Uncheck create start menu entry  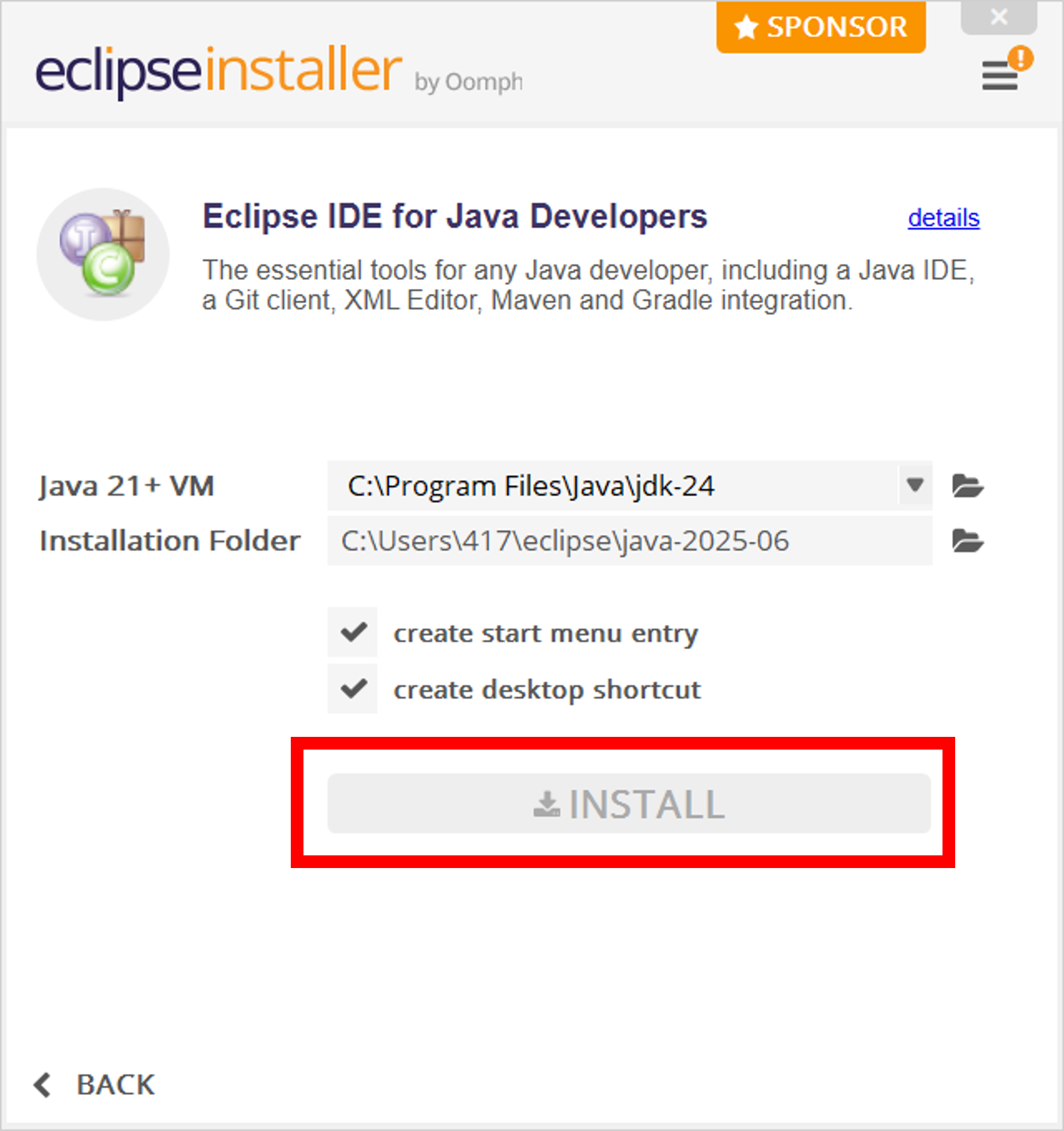pyautogui.click(x=352, y=632)
